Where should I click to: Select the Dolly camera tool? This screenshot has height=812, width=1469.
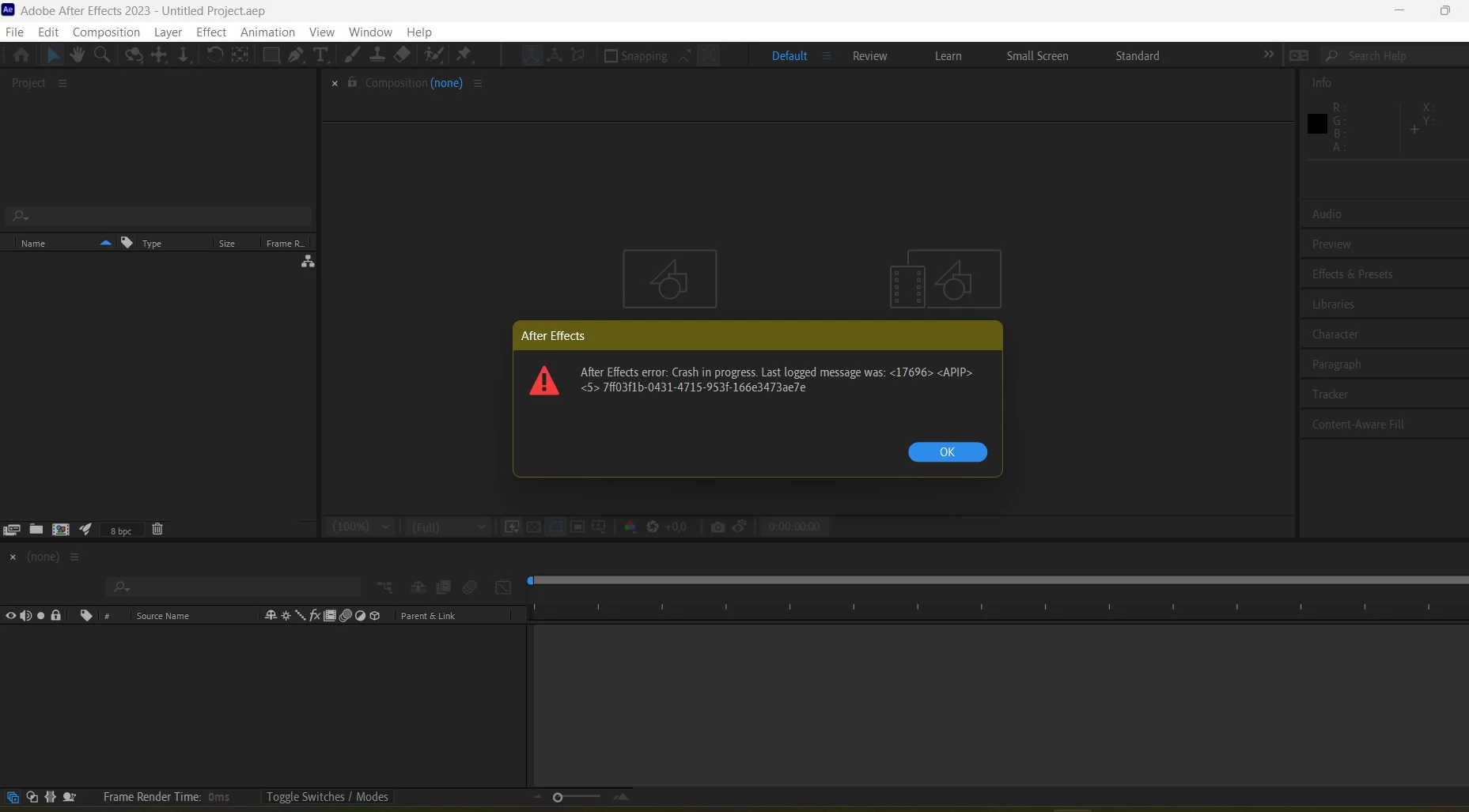point(184,55)
